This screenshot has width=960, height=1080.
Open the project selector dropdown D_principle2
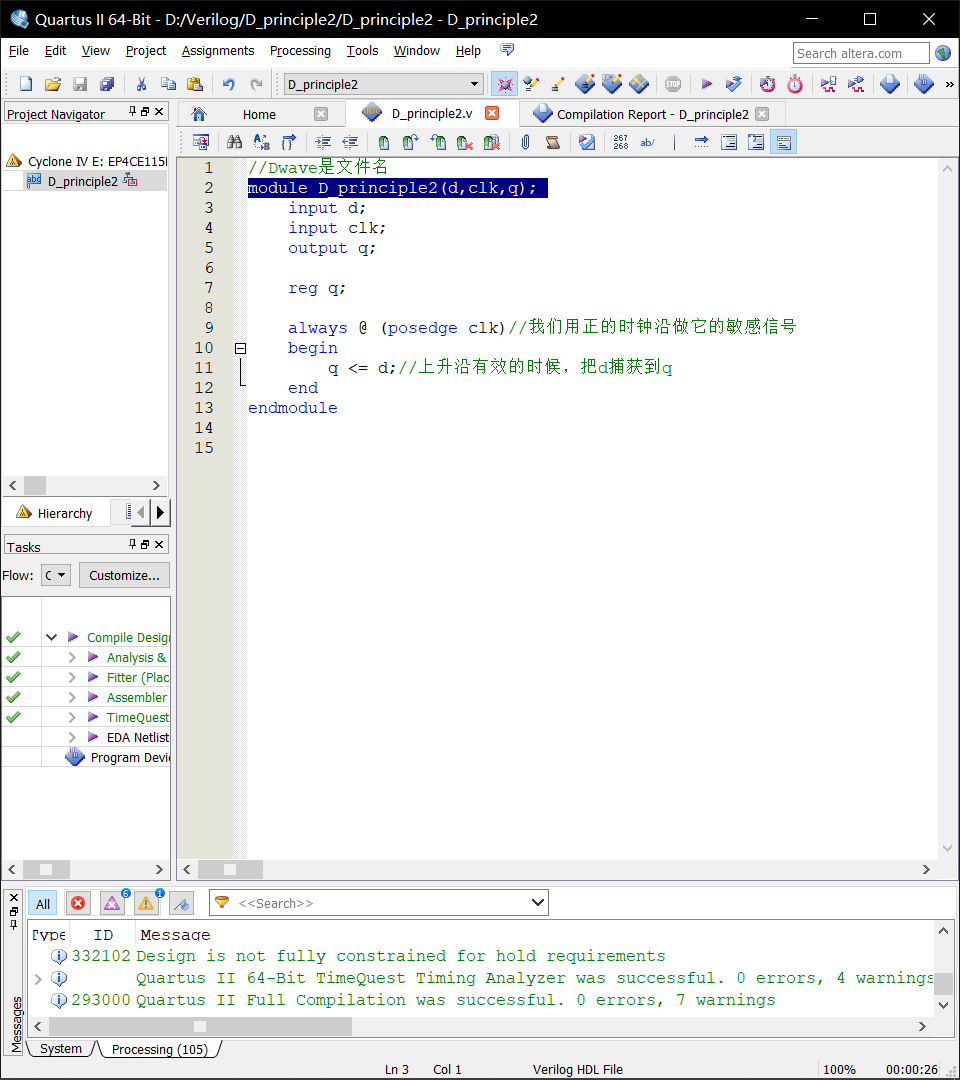(x=384, y=84)
